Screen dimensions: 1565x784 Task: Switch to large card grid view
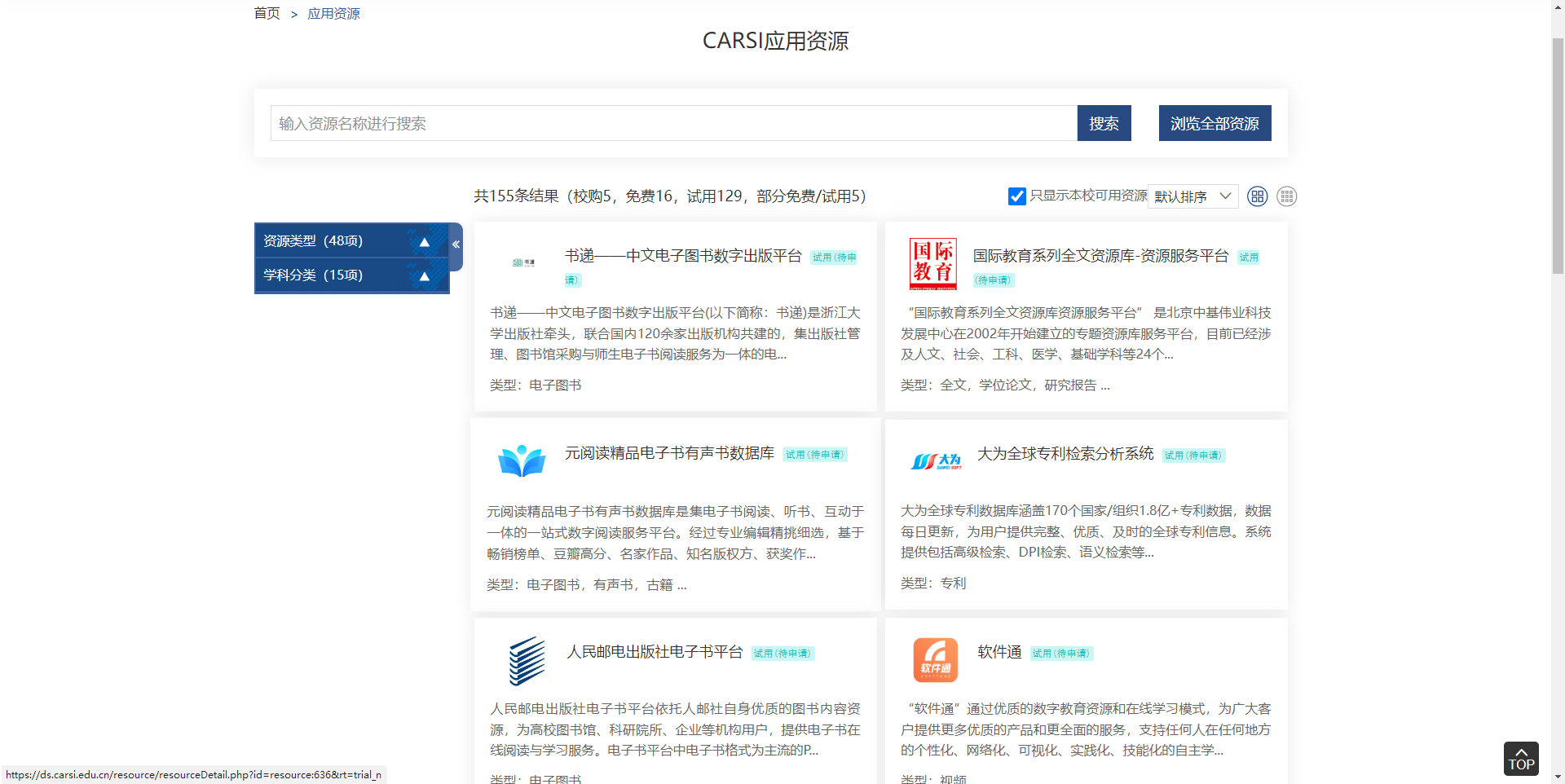pos(1257,196)
